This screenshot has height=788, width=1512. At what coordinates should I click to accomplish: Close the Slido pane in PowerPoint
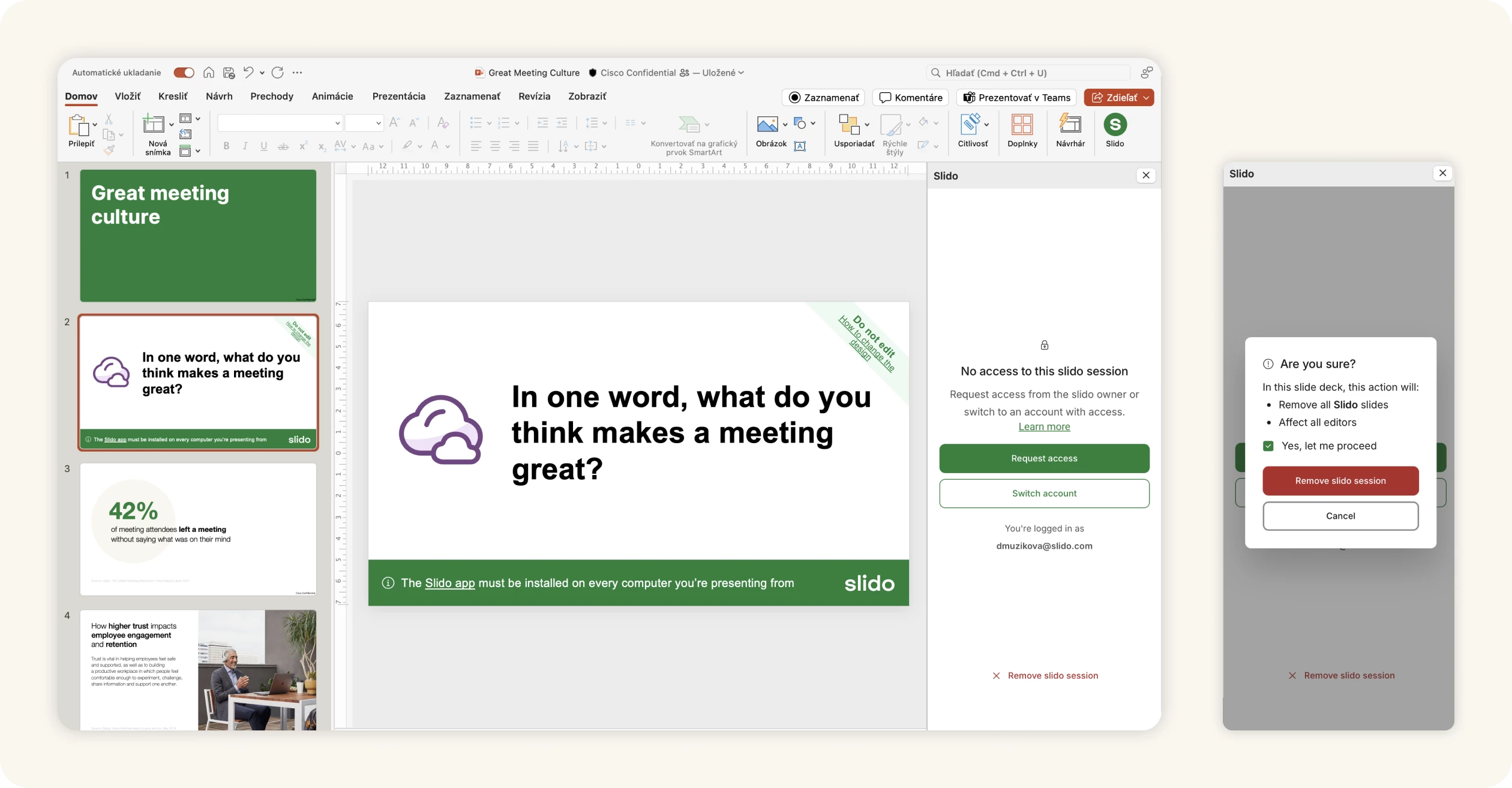click(x=1146, y=175)
